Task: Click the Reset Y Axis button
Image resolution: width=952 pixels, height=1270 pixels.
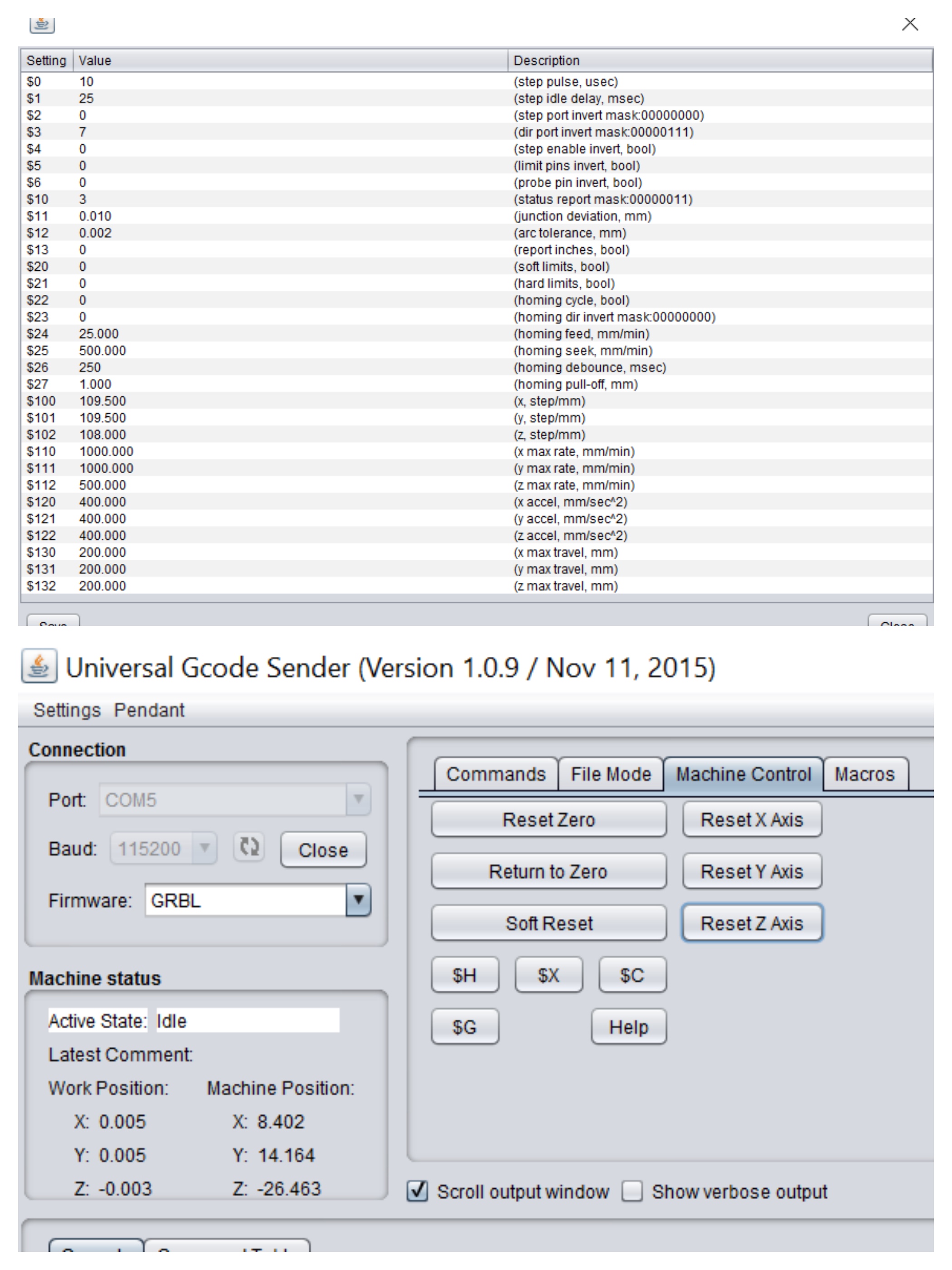Action: [752, 871]
